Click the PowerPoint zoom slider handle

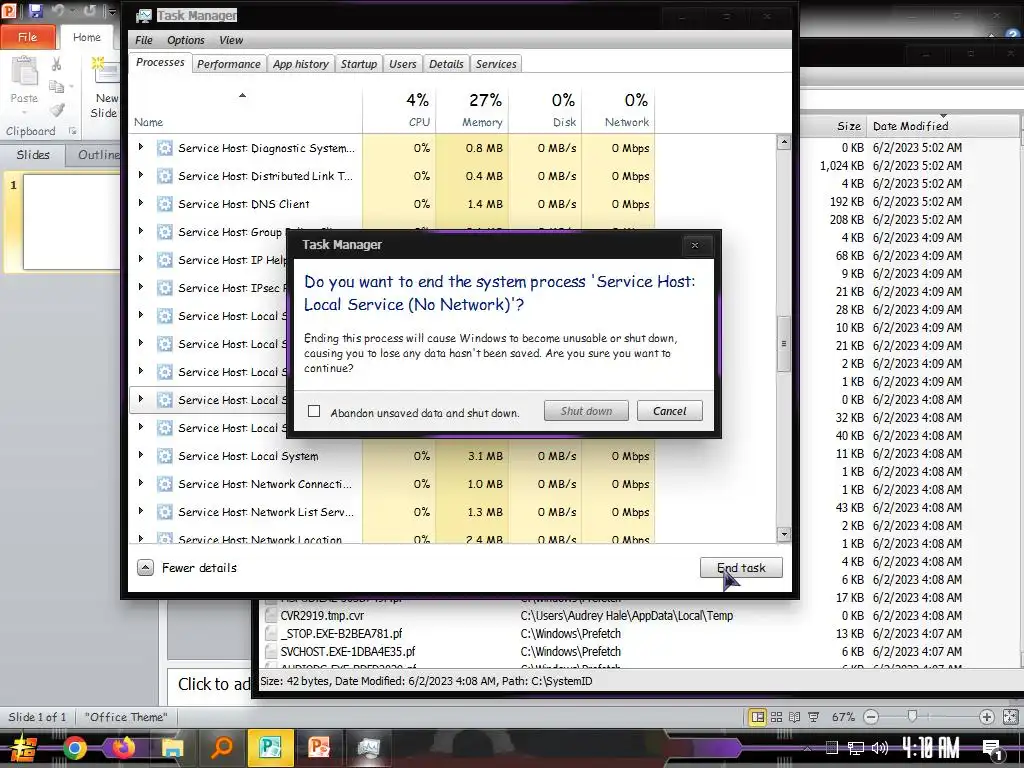point(912,717)
